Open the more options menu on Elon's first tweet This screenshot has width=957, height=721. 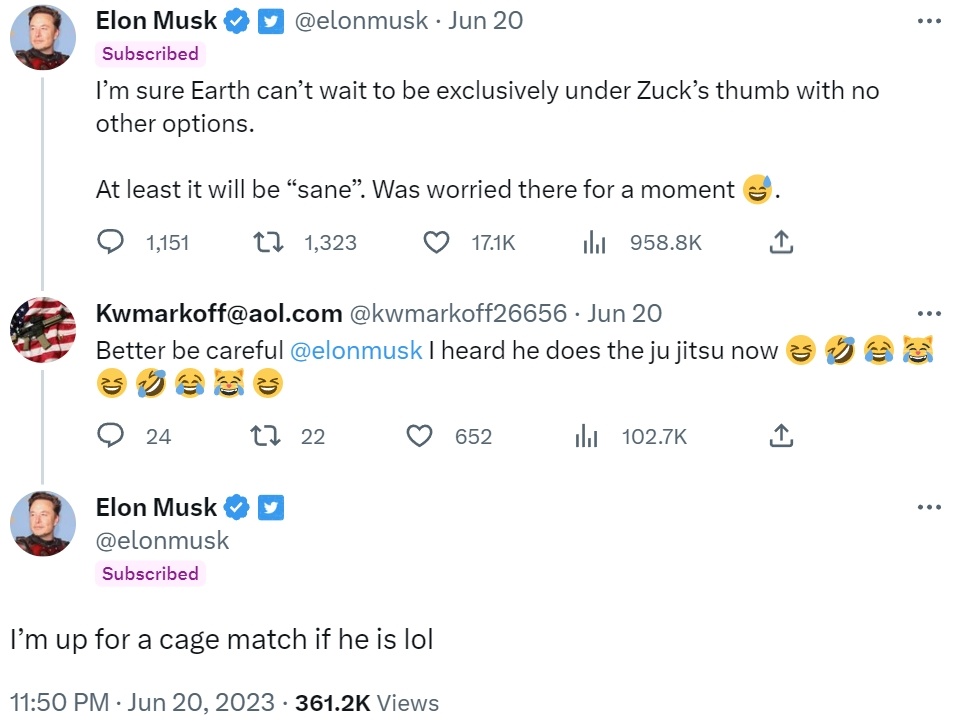click(x=928, y=18)
